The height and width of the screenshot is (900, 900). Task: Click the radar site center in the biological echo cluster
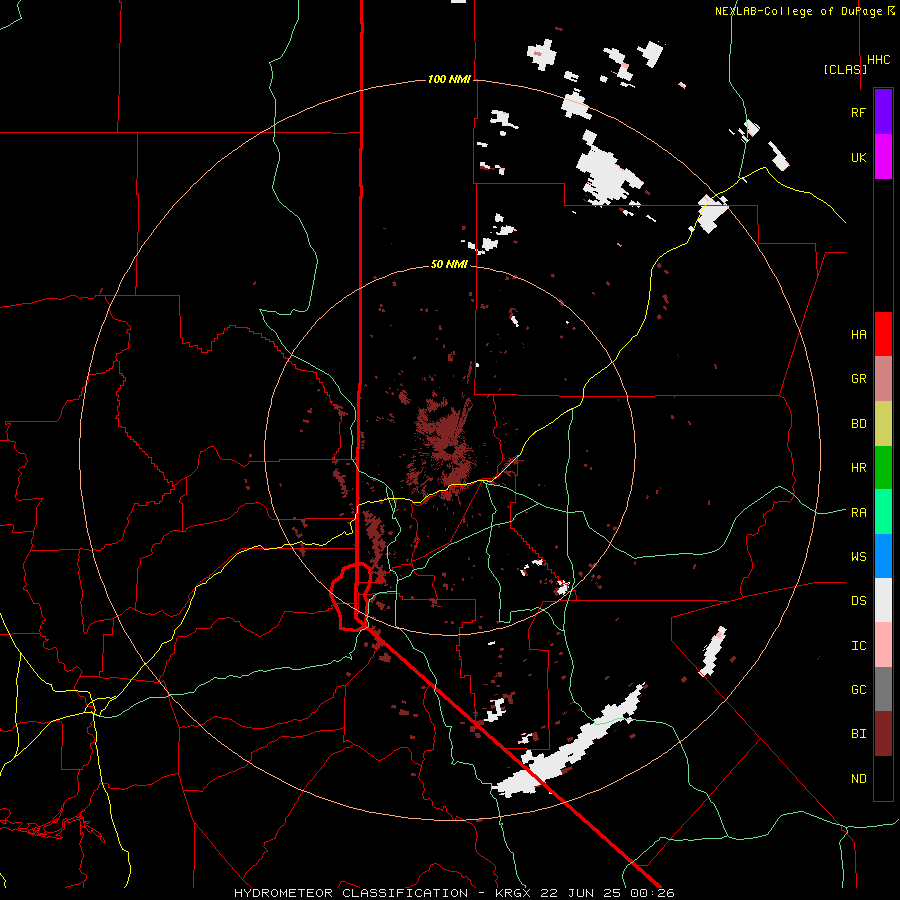[451, 449]
